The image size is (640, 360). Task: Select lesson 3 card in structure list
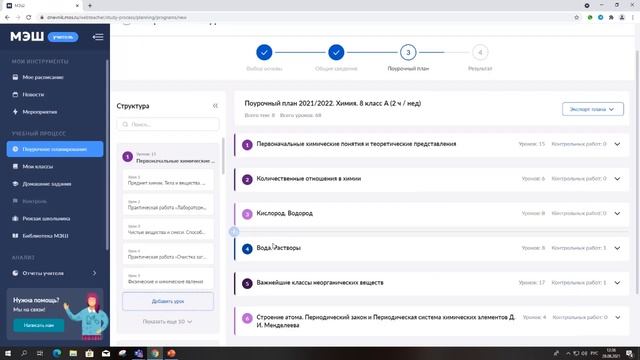[x=168, y=229]
